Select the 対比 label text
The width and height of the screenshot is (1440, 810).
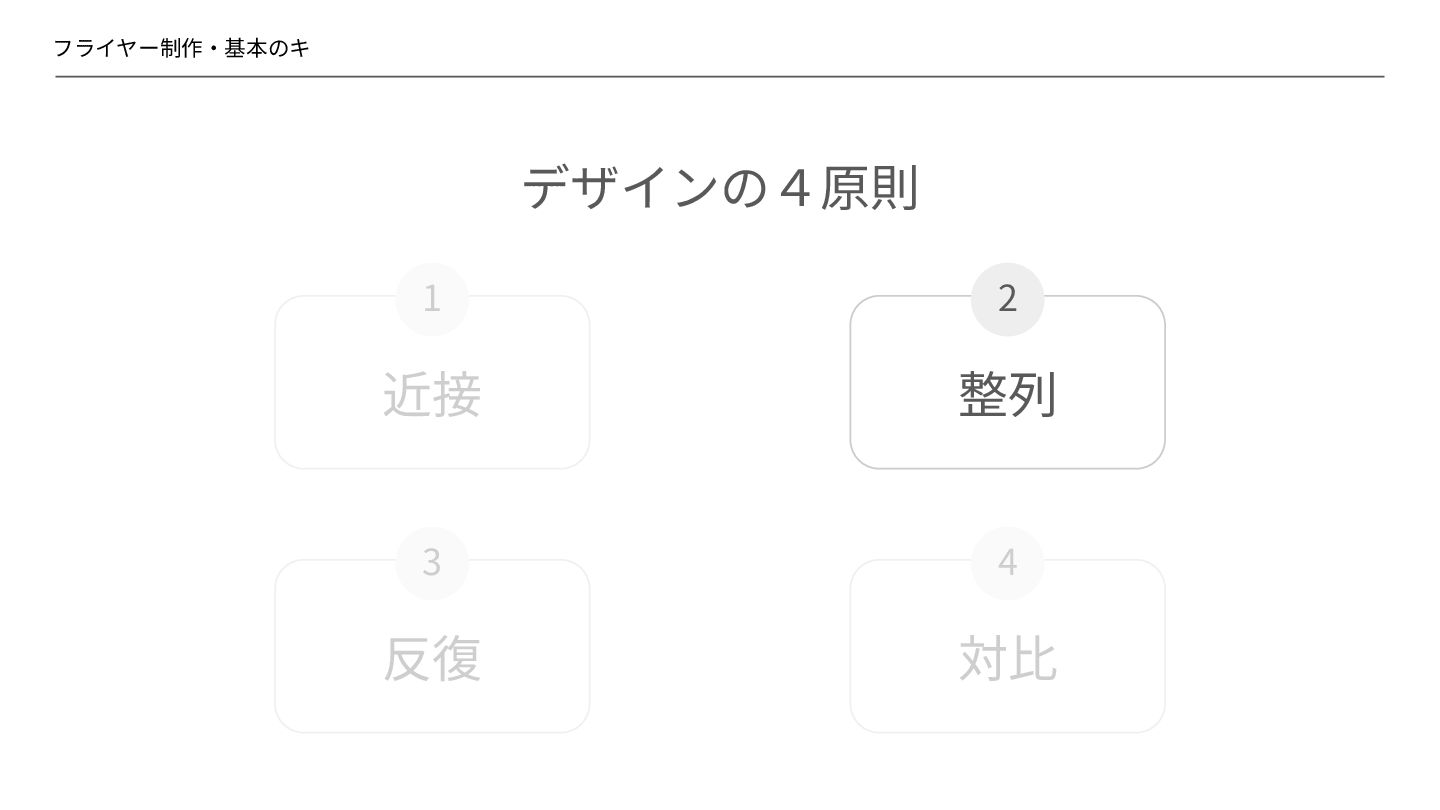(1007, 659)
